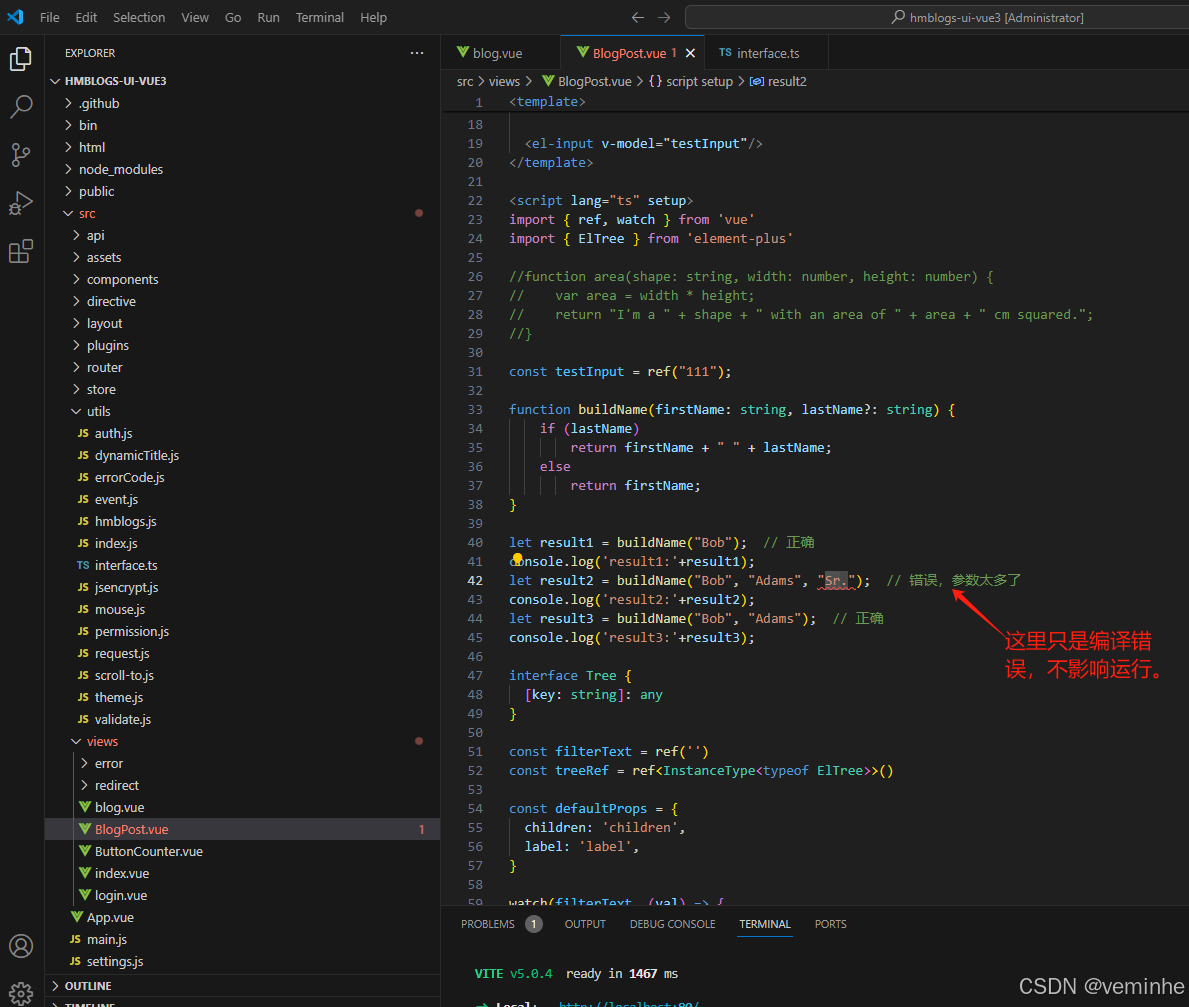Screen dimensions: 1189x1007
Task: Click the lightbulb quick-fix icon on line 41
Action: (517, 560)
